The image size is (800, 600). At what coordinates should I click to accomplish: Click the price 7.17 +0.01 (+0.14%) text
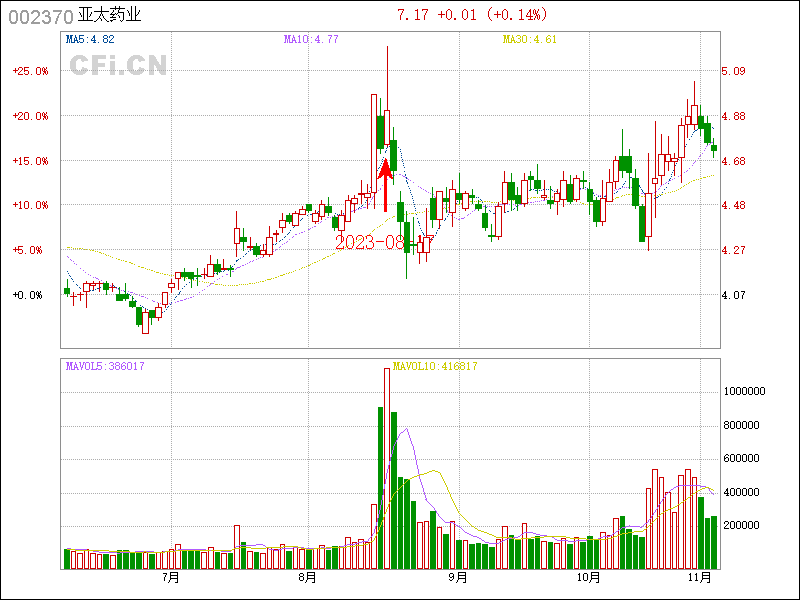[x=472, y=14]
